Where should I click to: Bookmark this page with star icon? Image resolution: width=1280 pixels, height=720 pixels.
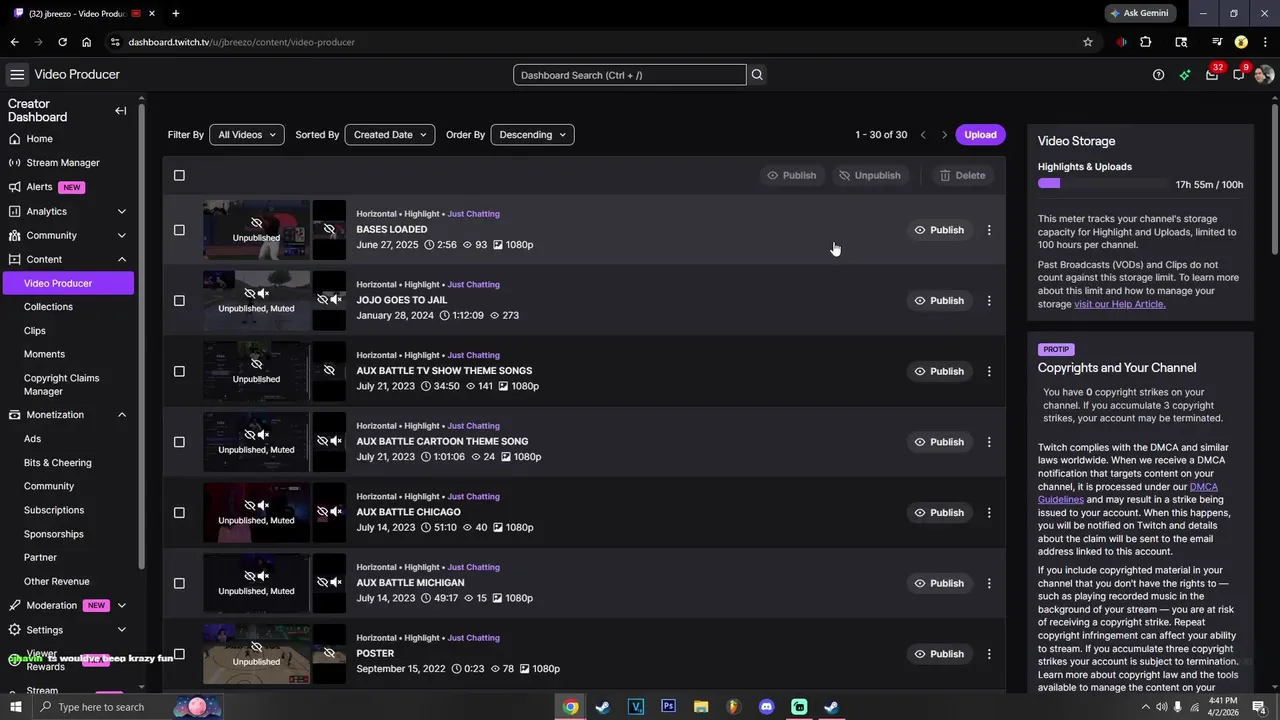point(1088,42)
